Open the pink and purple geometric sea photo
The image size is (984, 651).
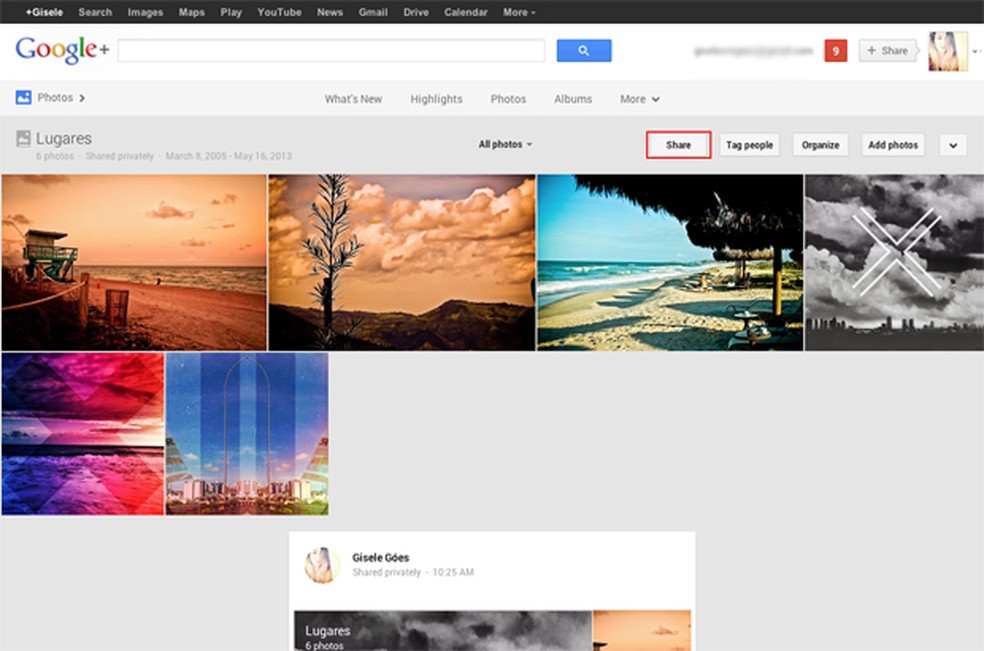click(83, 434)
